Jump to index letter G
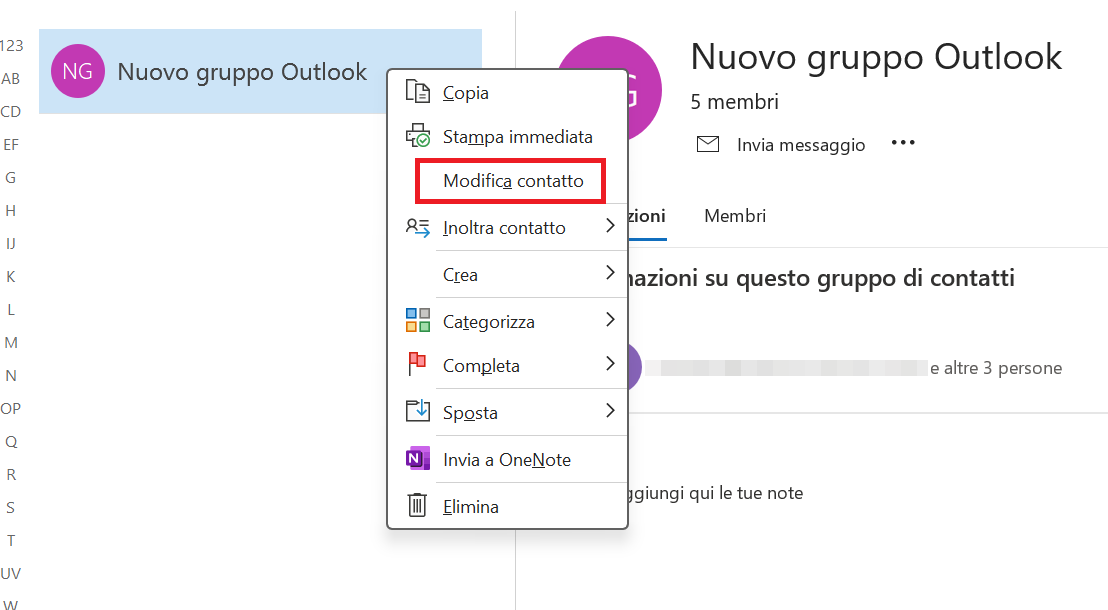The width and height of the screenshot is (1108, 610). coord(11,177)
